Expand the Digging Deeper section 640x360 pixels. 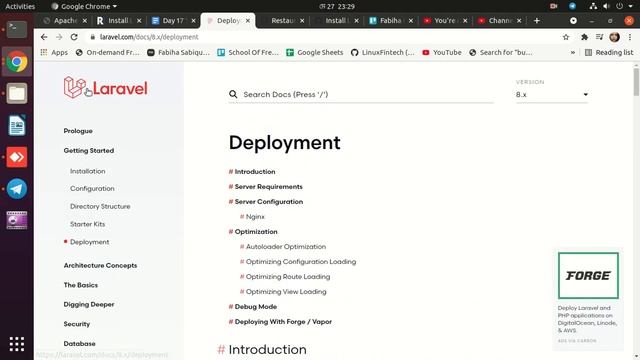89,304
